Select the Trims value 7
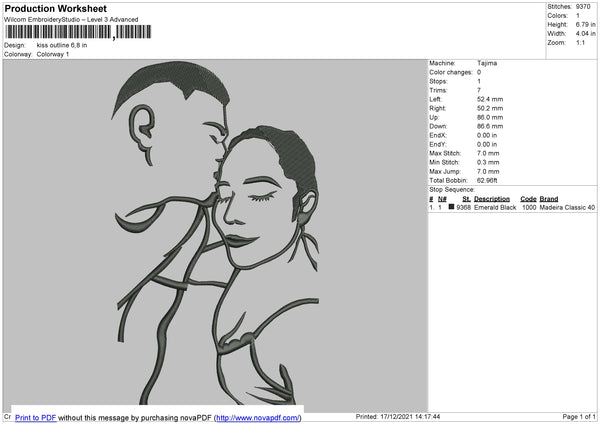This screenshot has height=424, width=600. (479, 90)
